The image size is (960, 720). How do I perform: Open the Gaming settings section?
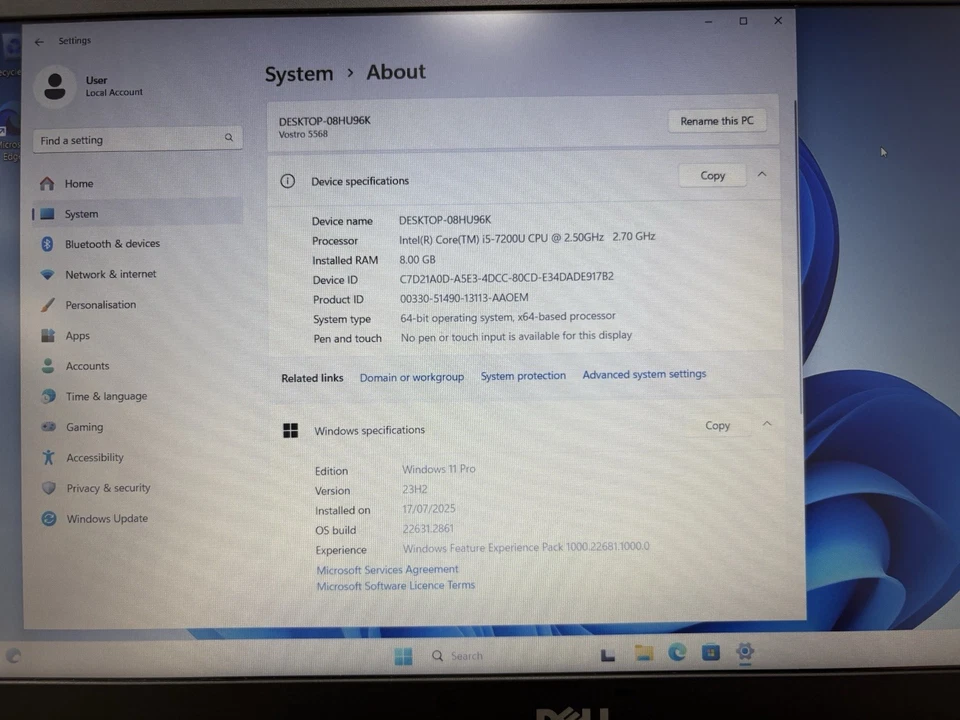(x=84, y=426)
